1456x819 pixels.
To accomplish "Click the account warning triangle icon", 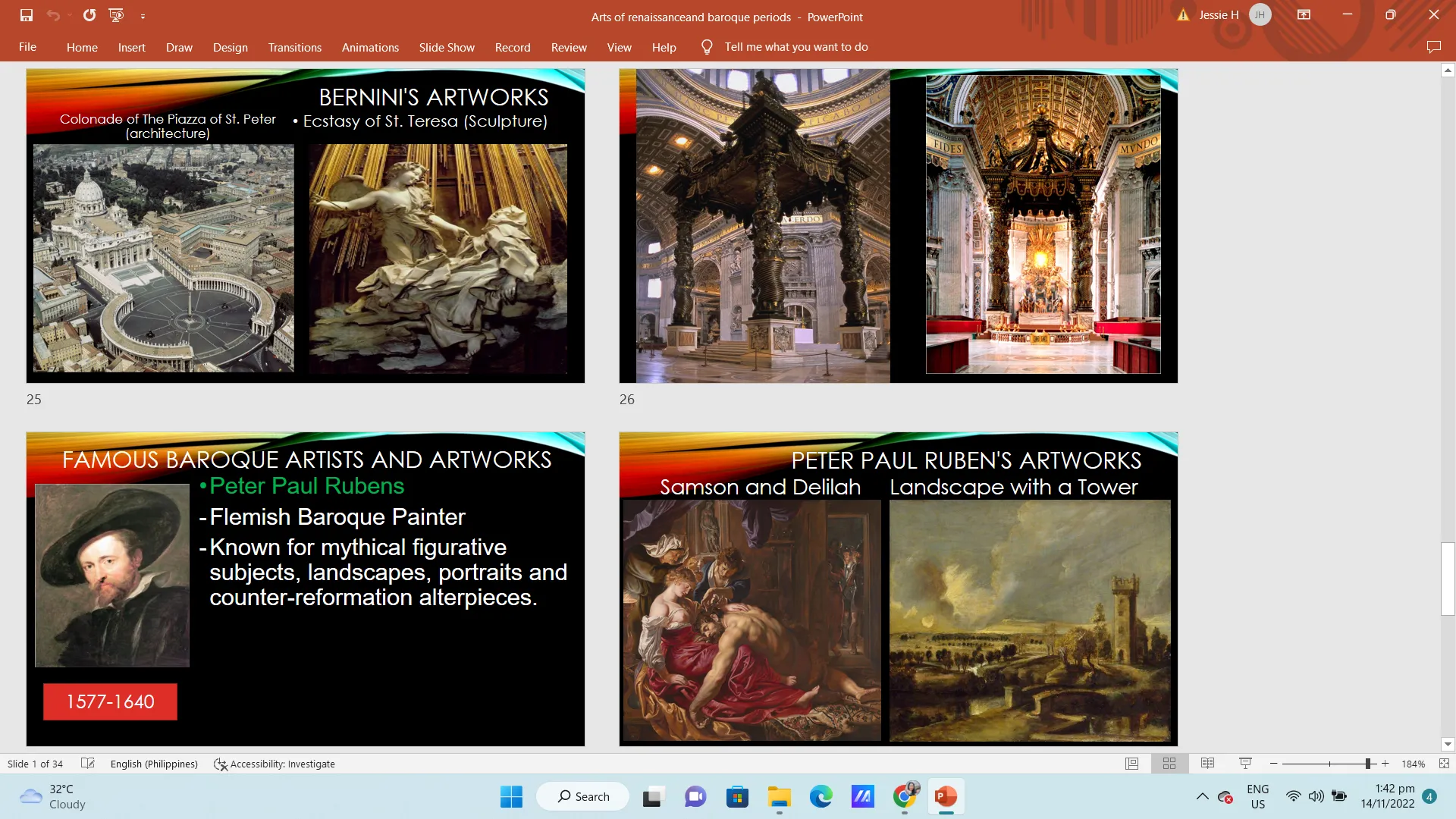I will (x=1183, y=15).
